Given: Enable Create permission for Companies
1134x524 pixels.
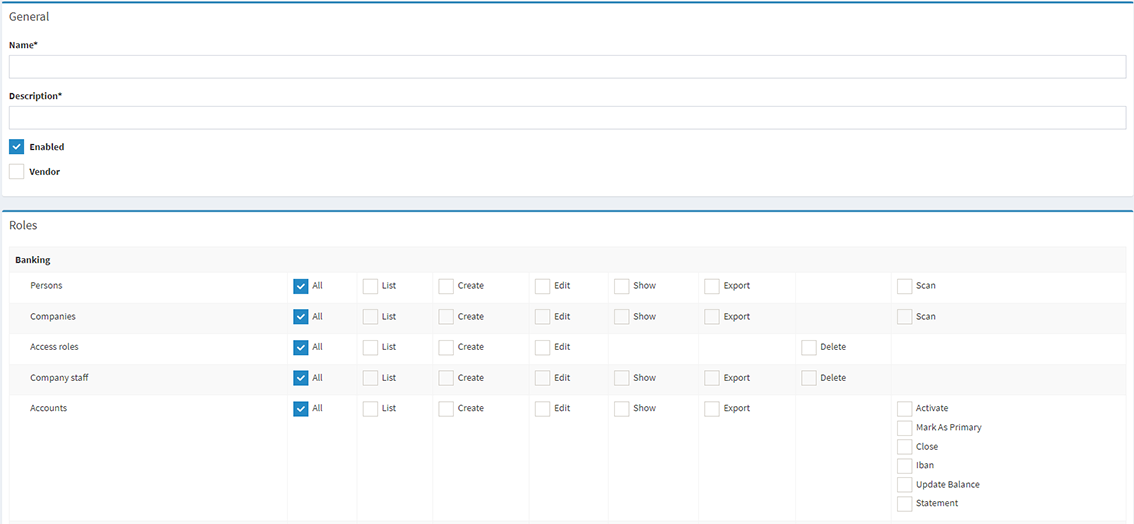Looking at the screenshot, I should (x=446, y=317).
